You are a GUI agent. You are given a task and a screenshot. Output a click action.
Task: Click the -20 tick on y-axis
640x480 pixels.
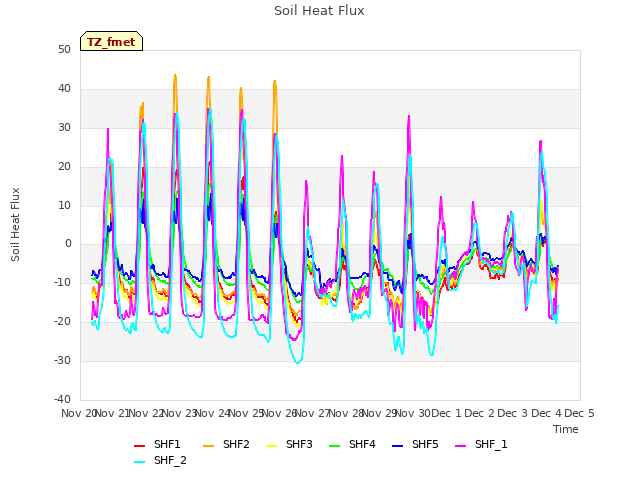[x=62, y=322]
